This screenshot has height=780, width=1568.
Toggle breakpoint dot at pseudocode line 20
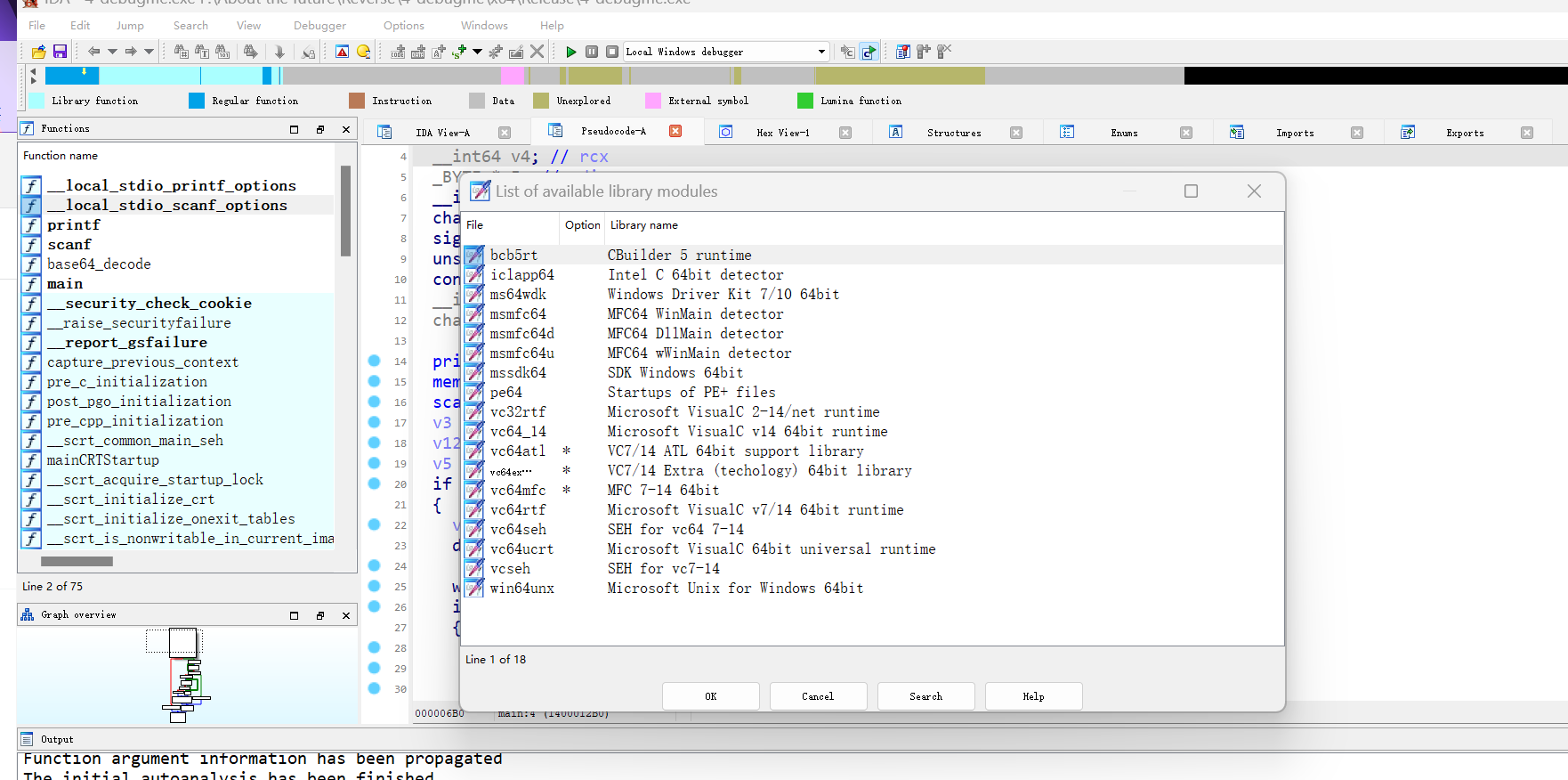[x=375, y=483]
